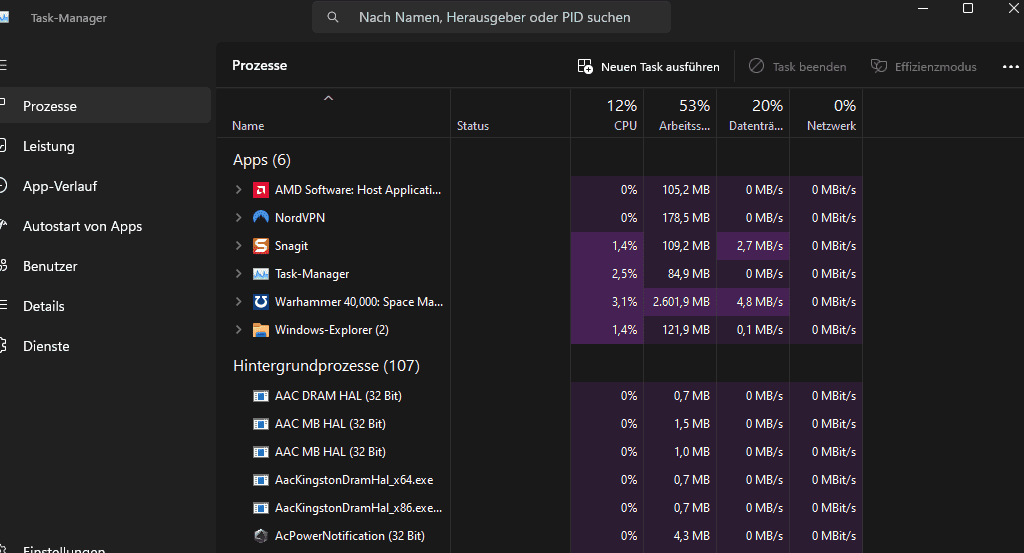
Task: Click Neuen Task ausführen button
Action: click(x=648, y=67)
